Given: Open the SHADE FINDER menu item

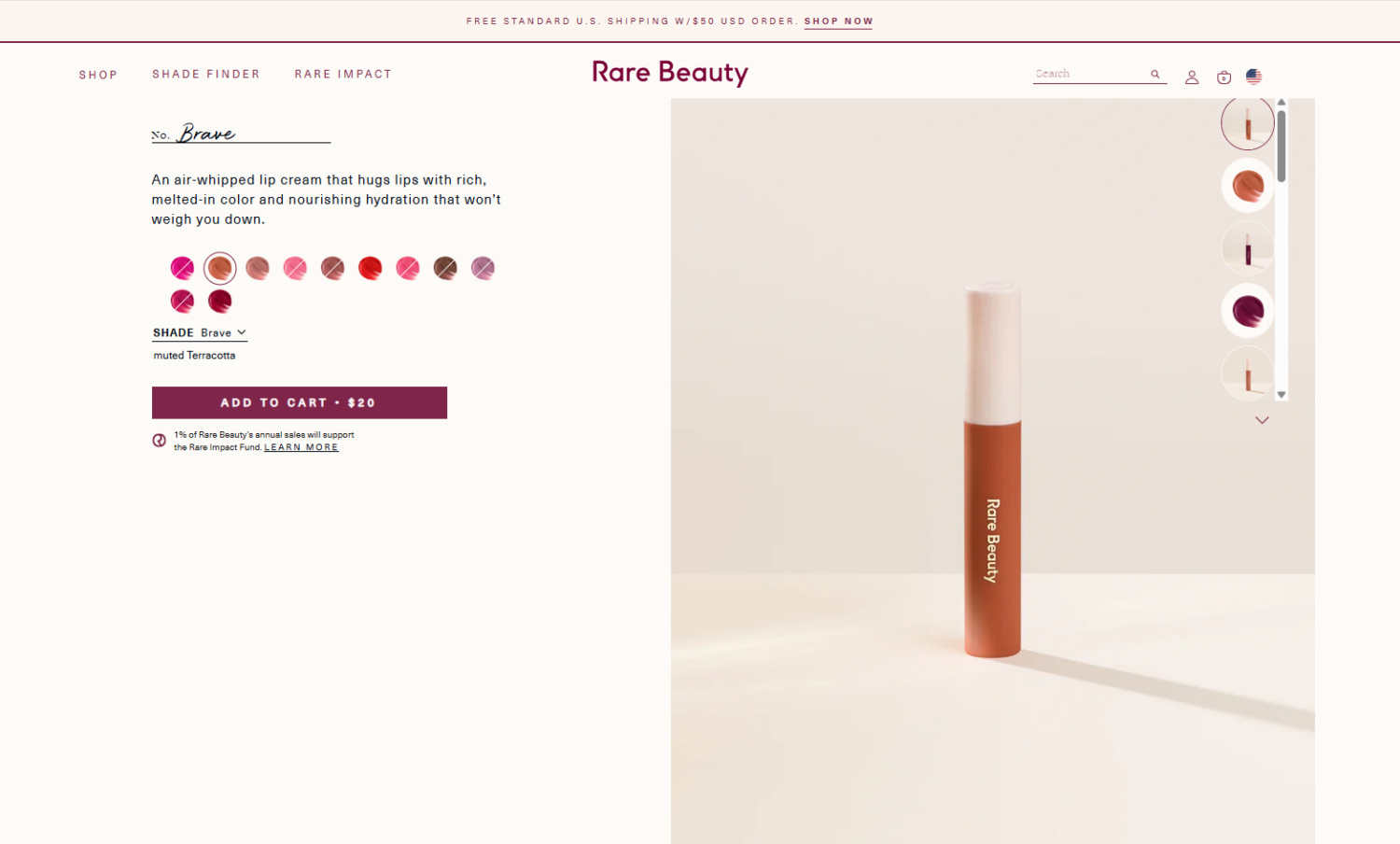Looking at the screenshot, I should (x=206, y=74).
